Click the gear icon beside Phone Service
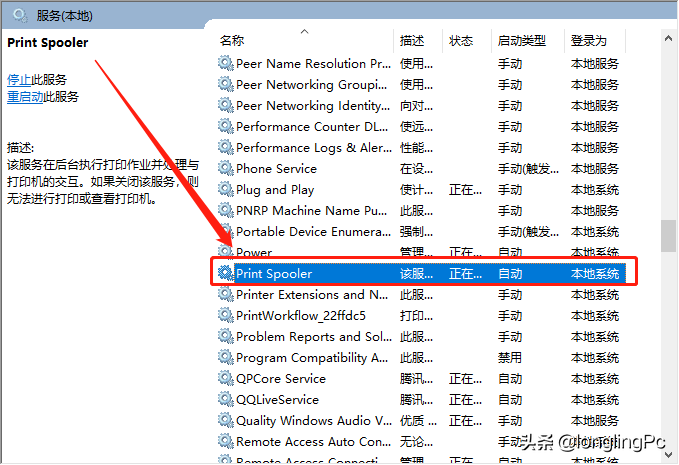Screen dimensions: 679x465 225,168
